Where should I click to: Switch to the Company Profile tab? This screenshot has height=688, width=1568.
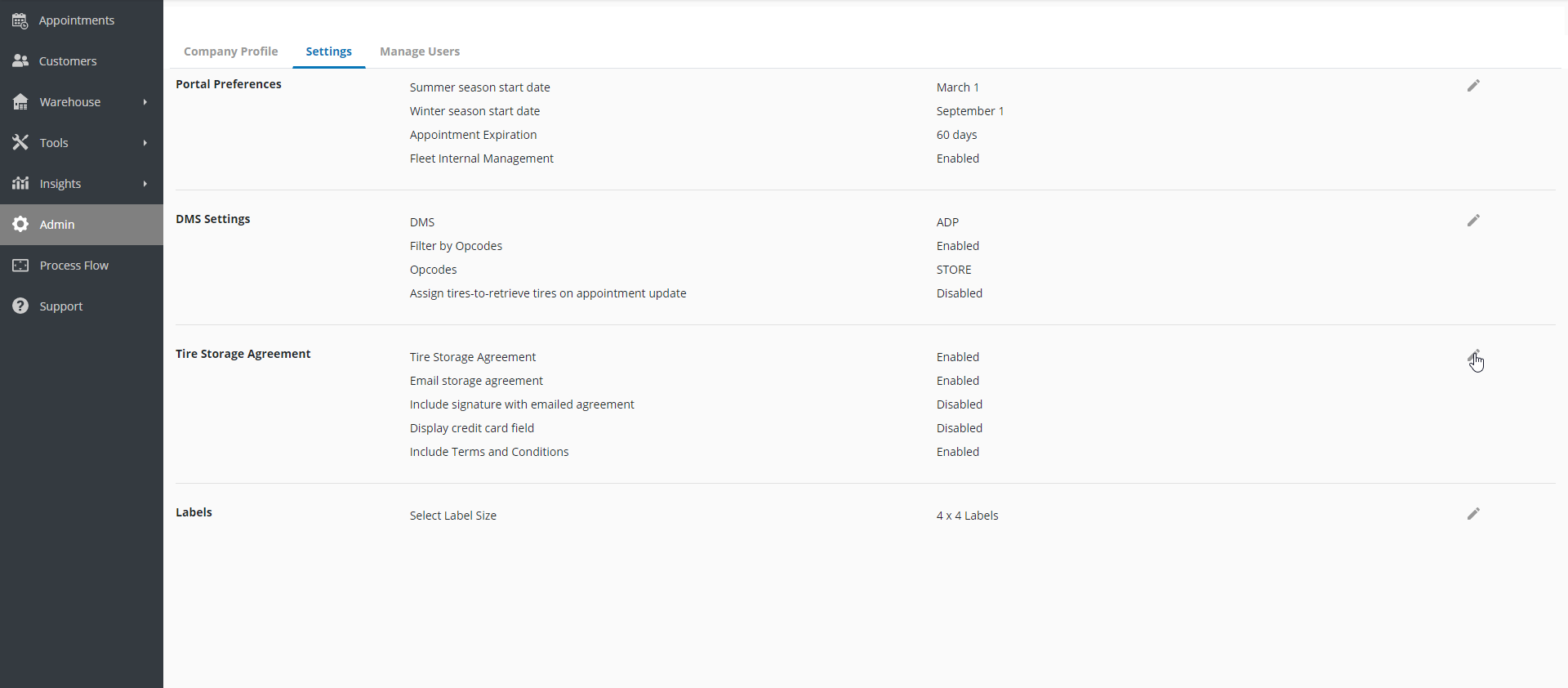click(231, 51)
